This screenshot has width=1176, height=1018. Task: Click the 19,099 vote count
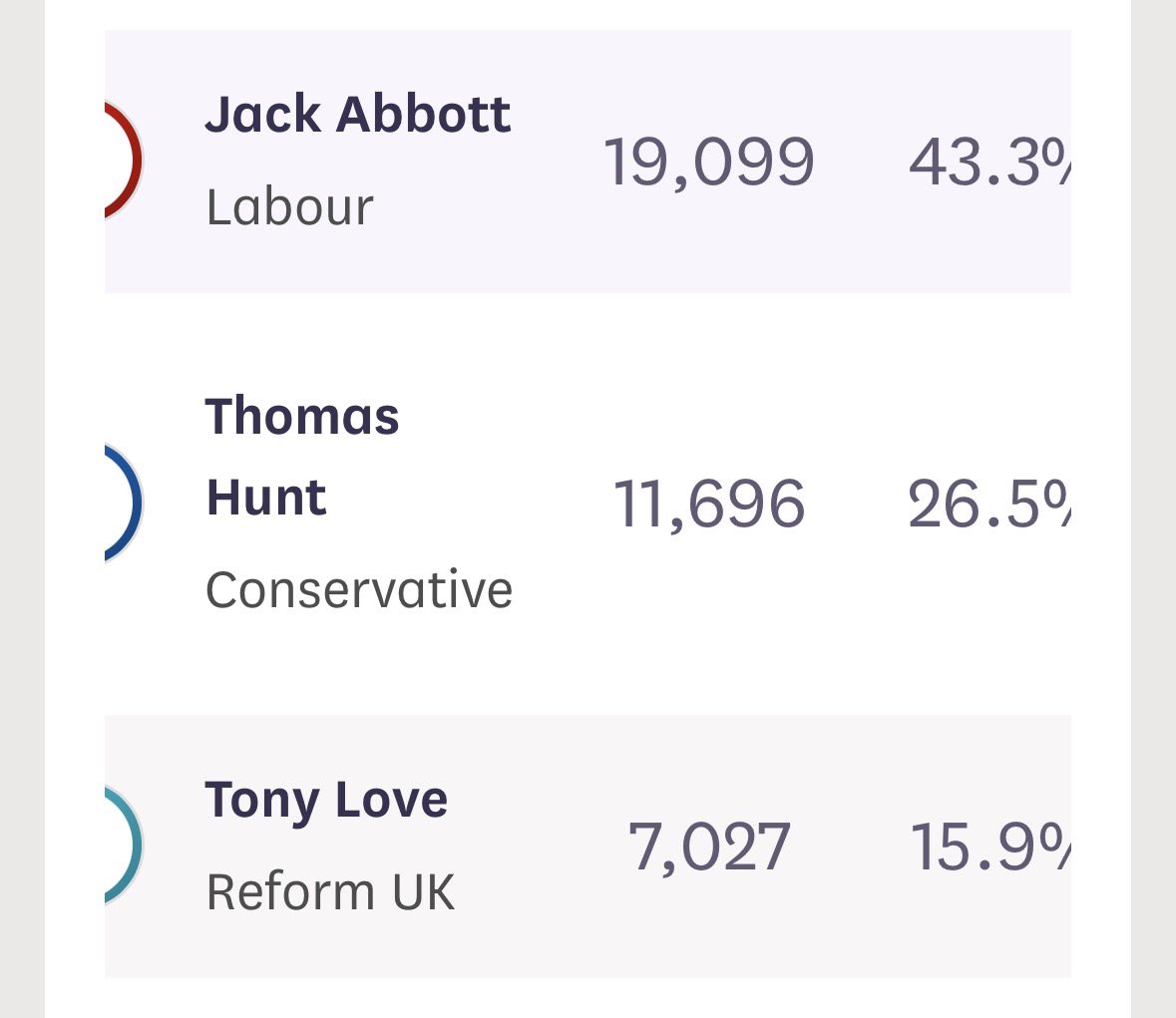point(709,163)
